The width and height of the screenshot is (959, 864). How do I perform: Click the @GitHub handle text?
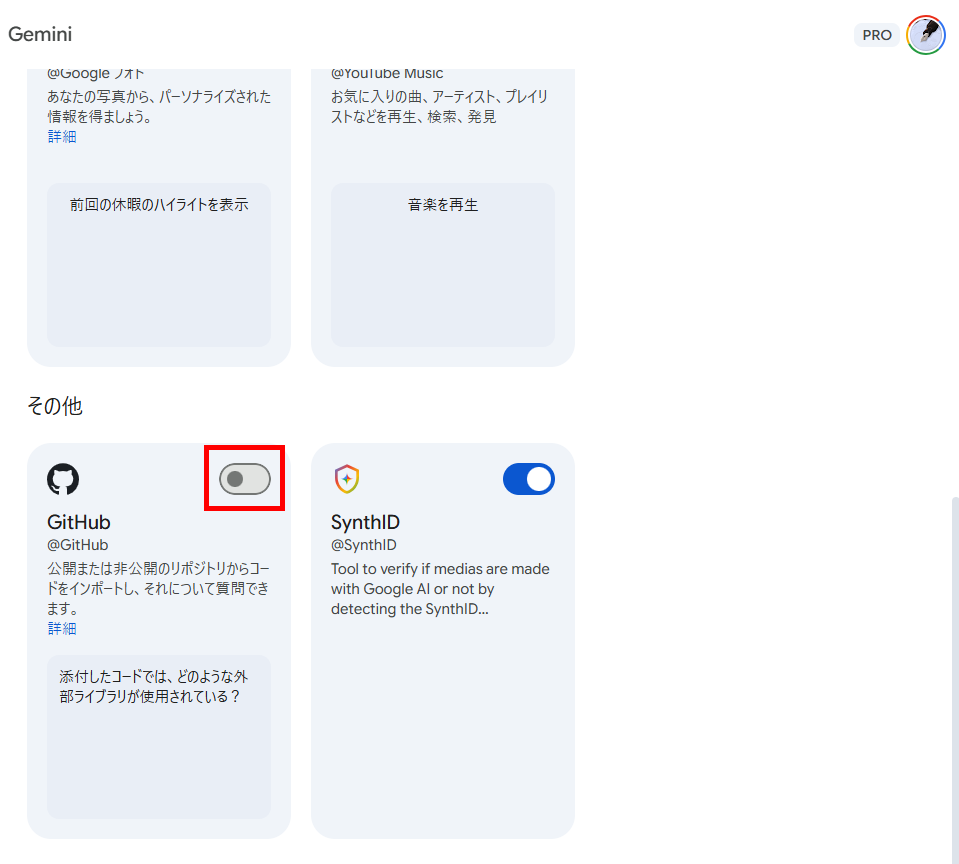point(78,545)
